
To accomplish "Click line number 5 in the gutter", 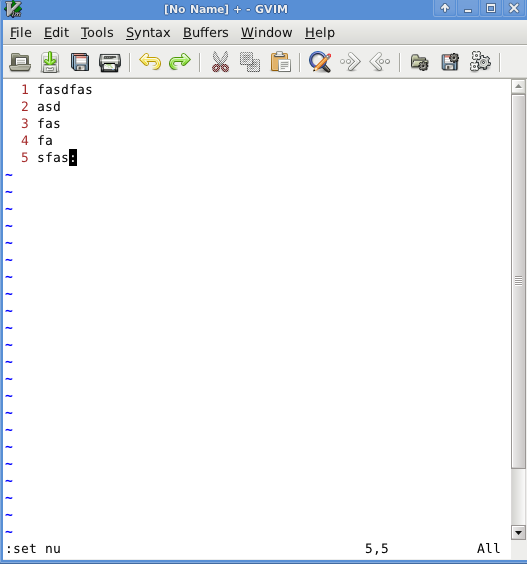I will (x=24, y=158).
